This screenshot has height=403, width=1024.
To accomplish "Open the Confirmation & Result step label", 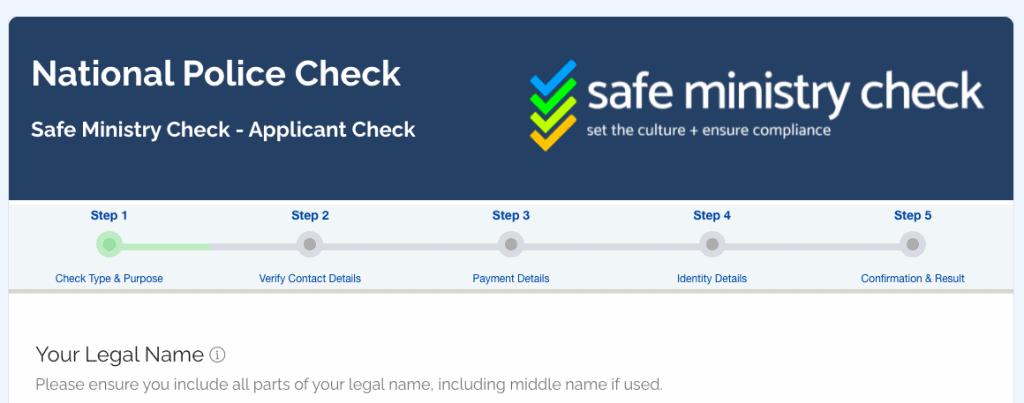I will coord(912,278).
